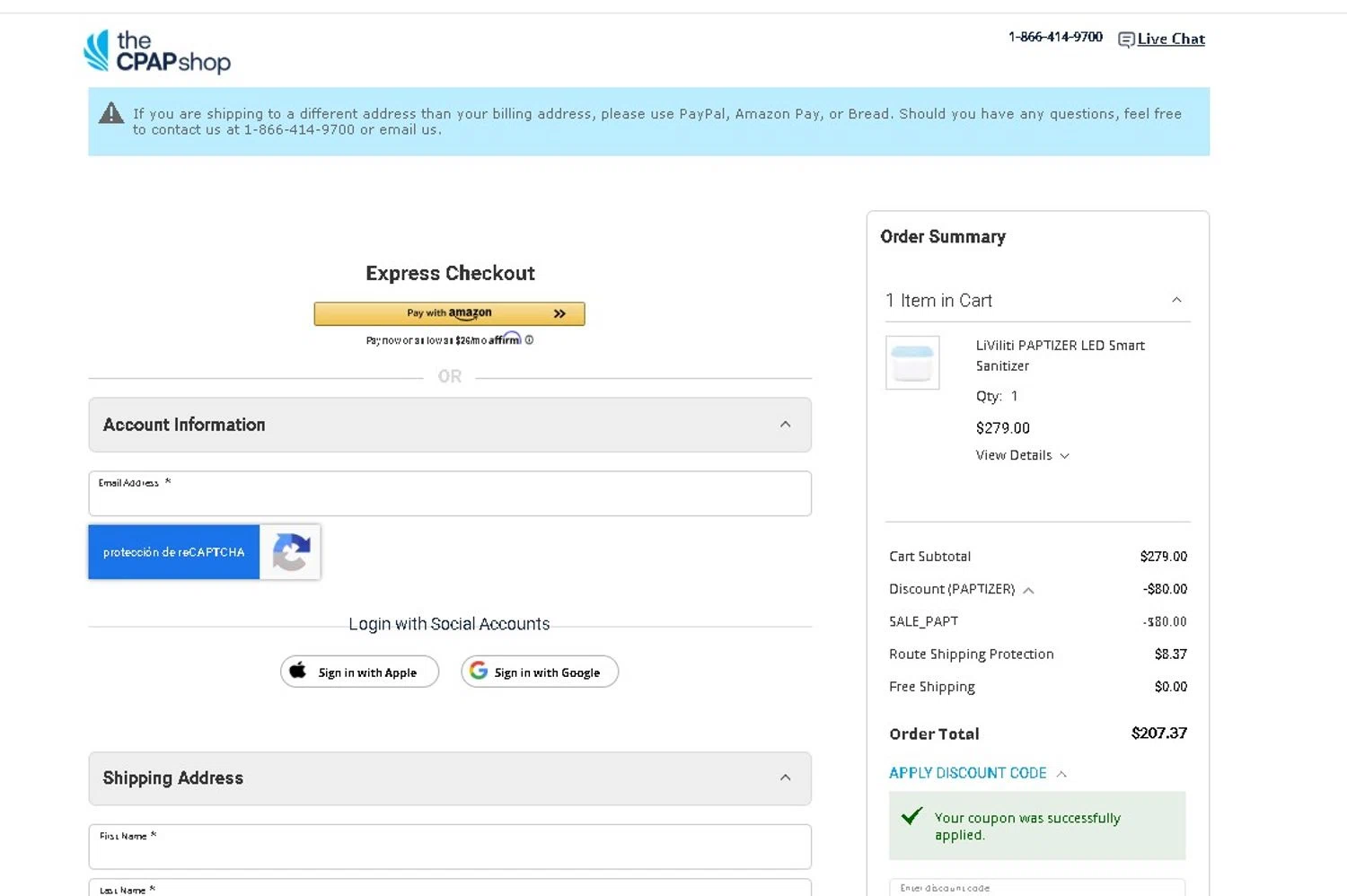Click the green checkmark coupon success icon
1347x896 pixels.
click(x=911, y=815)
